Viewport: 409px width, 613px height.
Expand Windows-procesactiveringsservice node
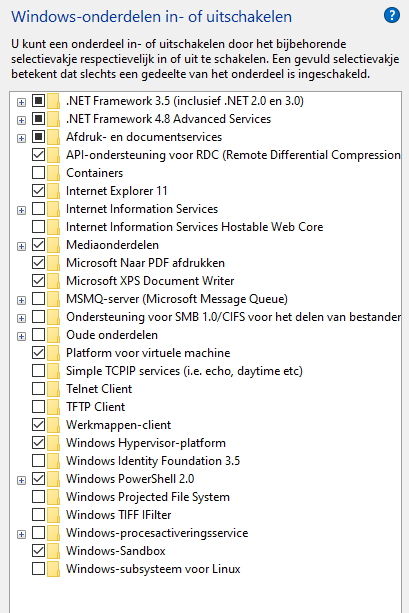point(22,534)
